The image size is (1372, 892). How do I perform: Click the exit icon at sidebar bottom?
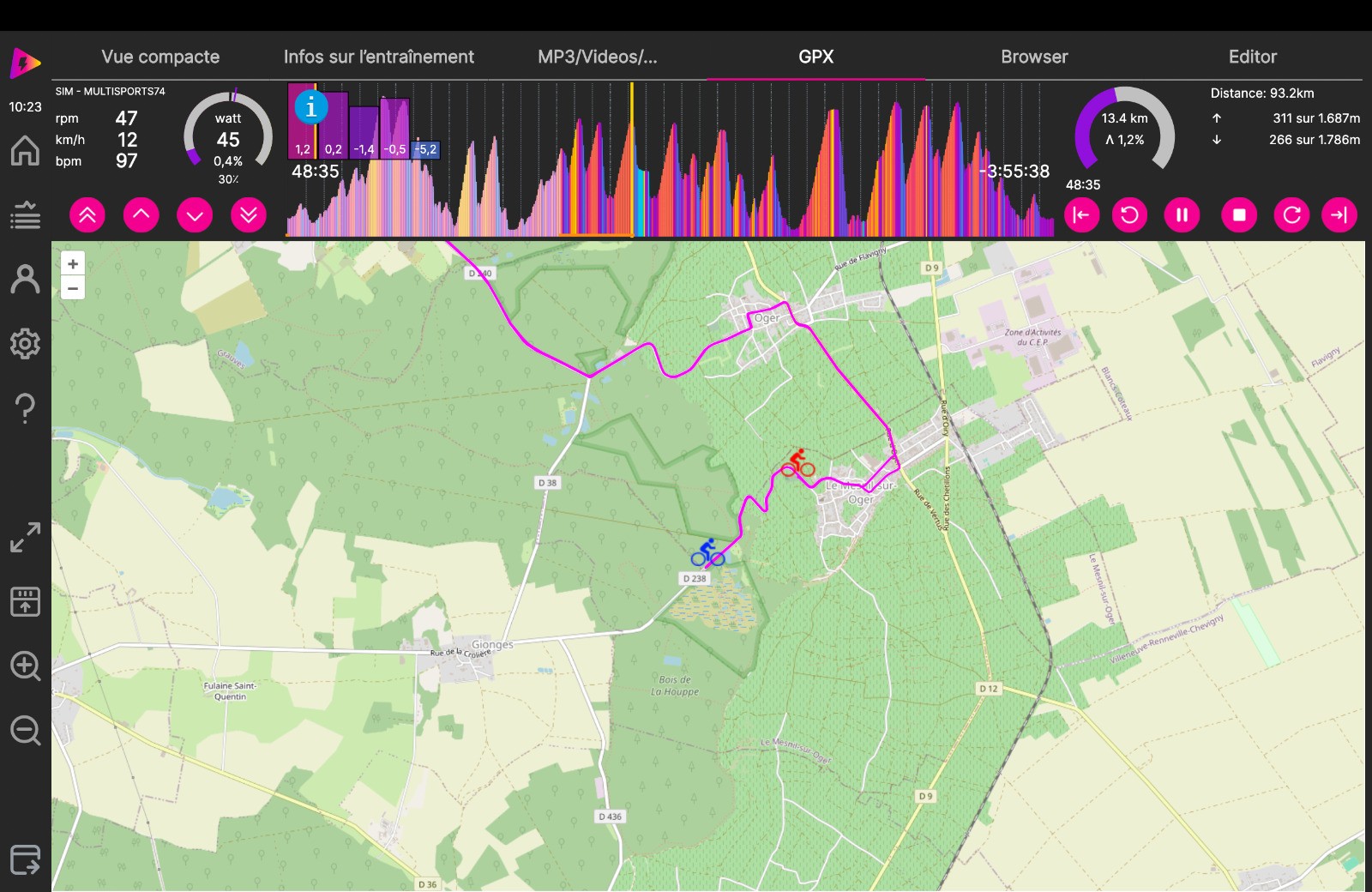click(25, 859)
